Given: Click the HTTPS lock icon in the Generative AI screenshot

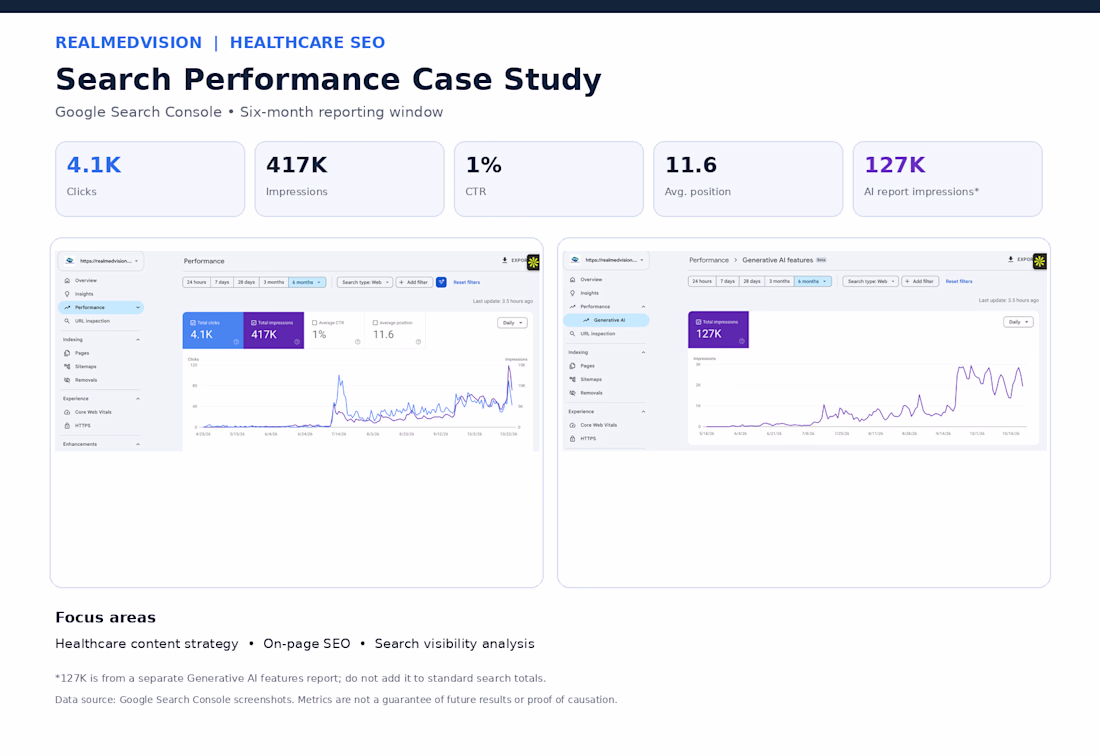Looking at the screenshot, I should tap(572, 438).
